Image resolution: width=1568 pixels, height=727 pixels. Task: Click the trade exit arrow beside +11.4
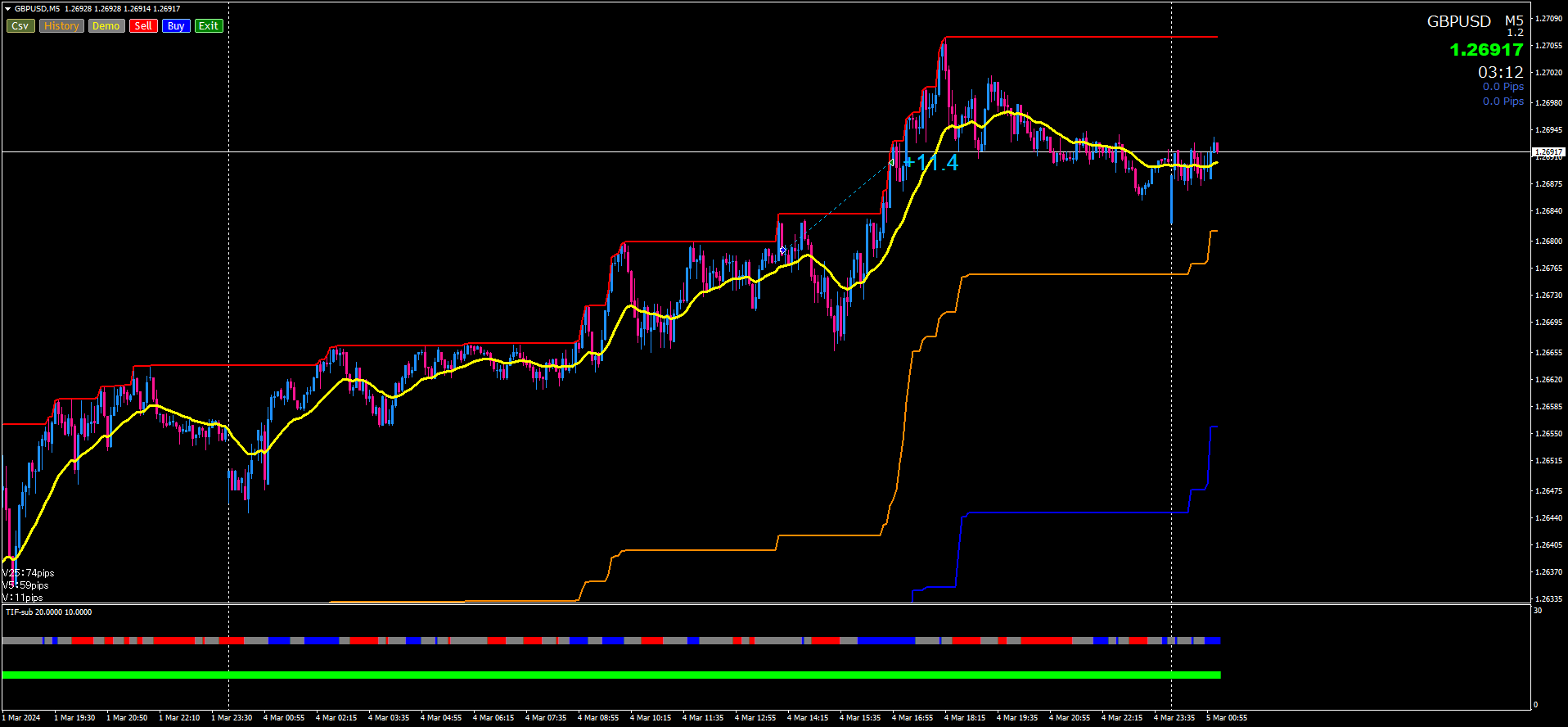click(x=891, y=163)
